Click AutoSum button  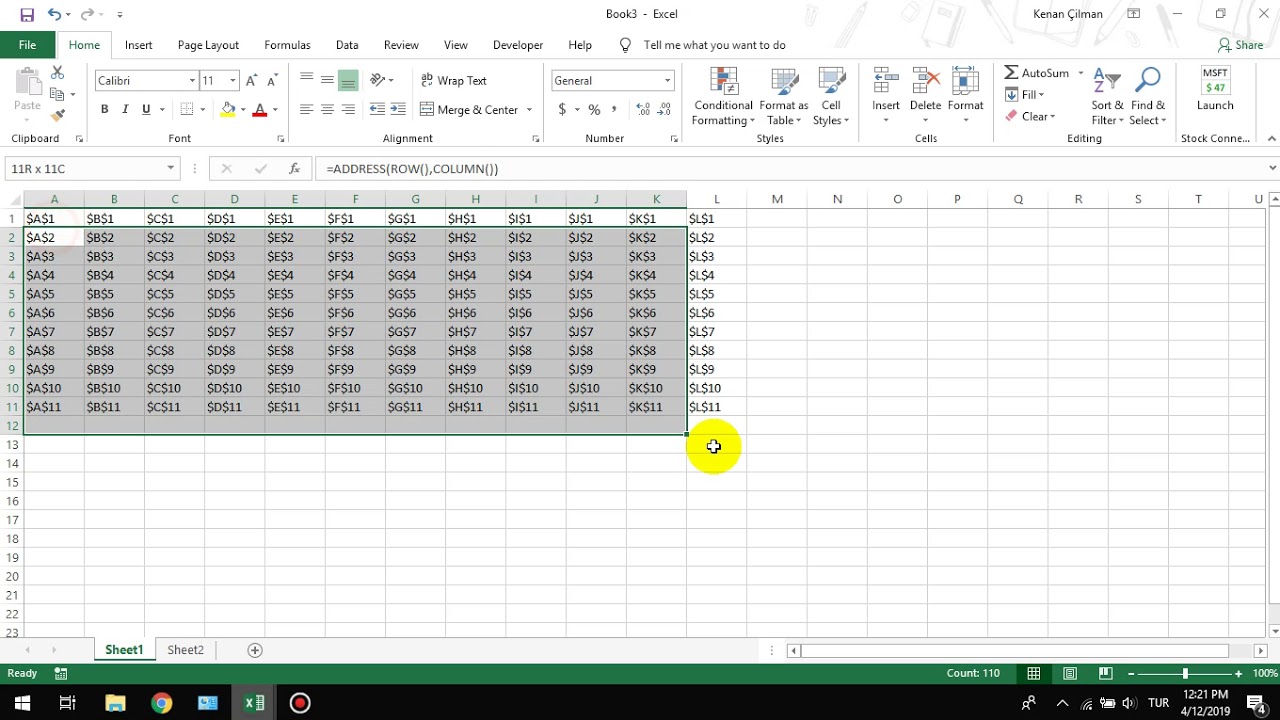(1036, 73)
